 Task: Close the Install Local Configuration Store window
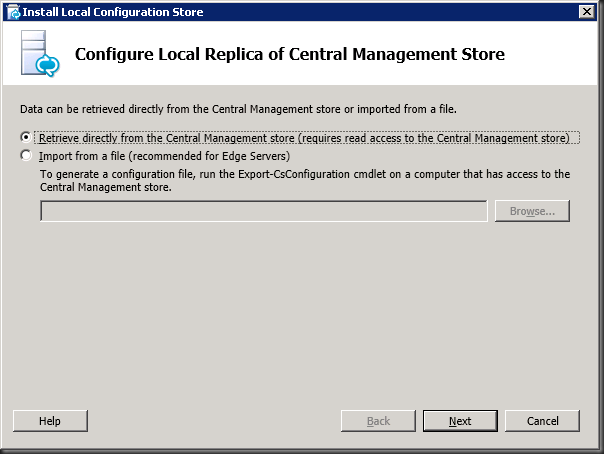(x=586, y=12)
